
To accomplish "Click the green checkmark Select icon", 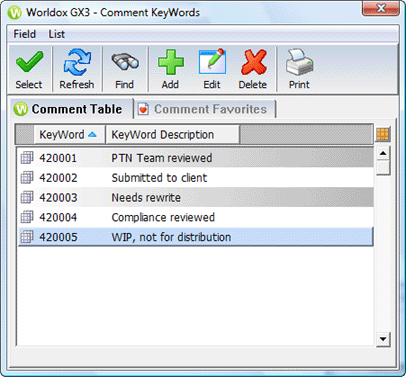I will [29, 62].
